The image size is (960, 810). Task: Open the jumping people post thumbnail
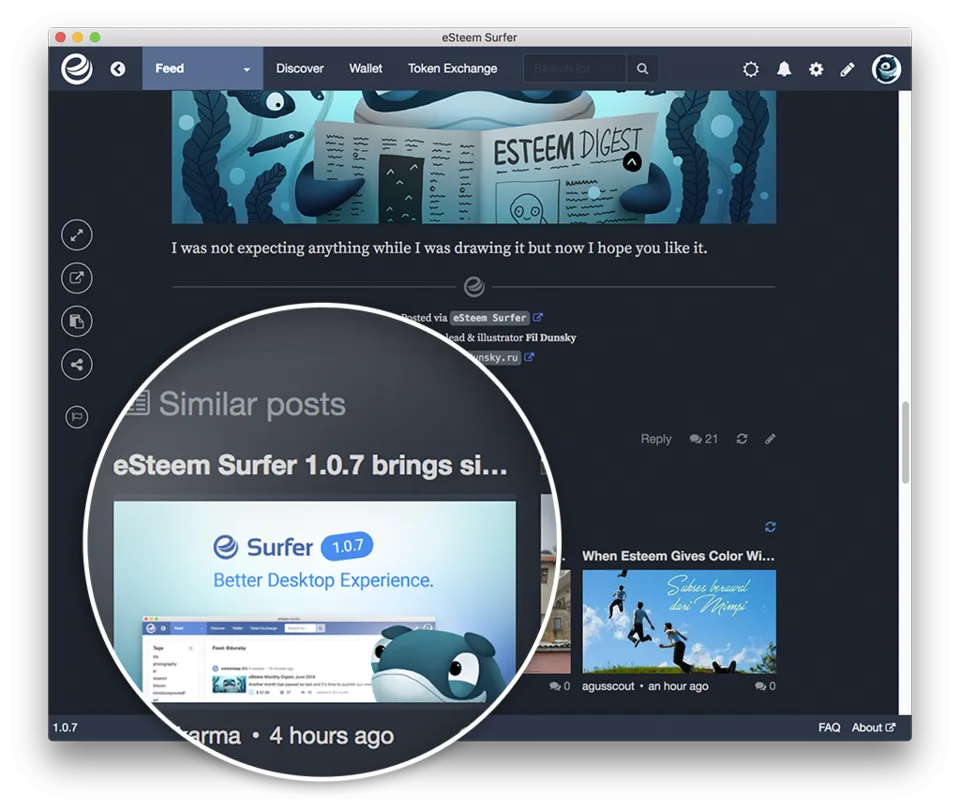click(x=679, y=621)
